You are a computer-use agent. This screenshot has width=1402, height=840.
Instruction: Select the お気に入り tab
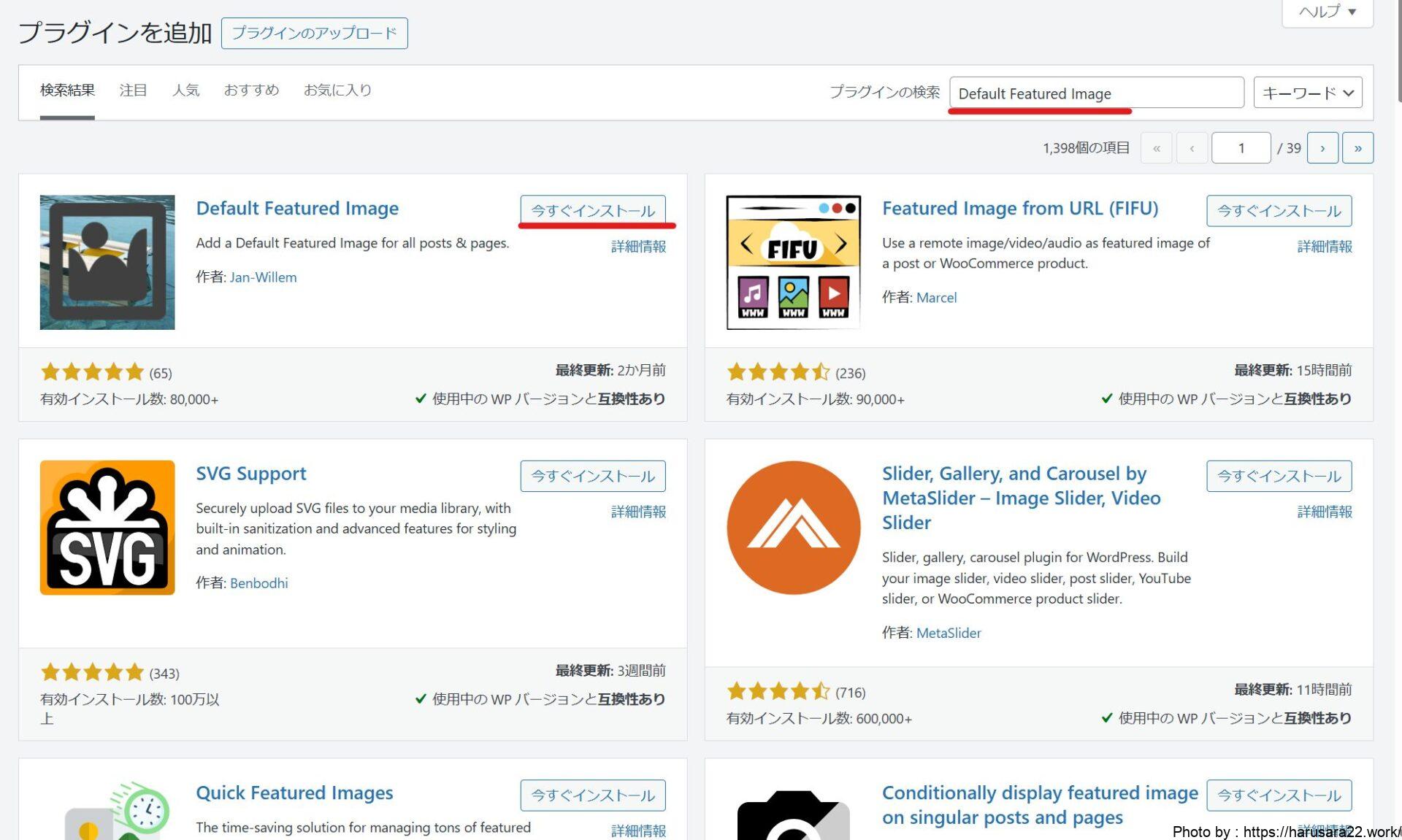pos(337,90)
